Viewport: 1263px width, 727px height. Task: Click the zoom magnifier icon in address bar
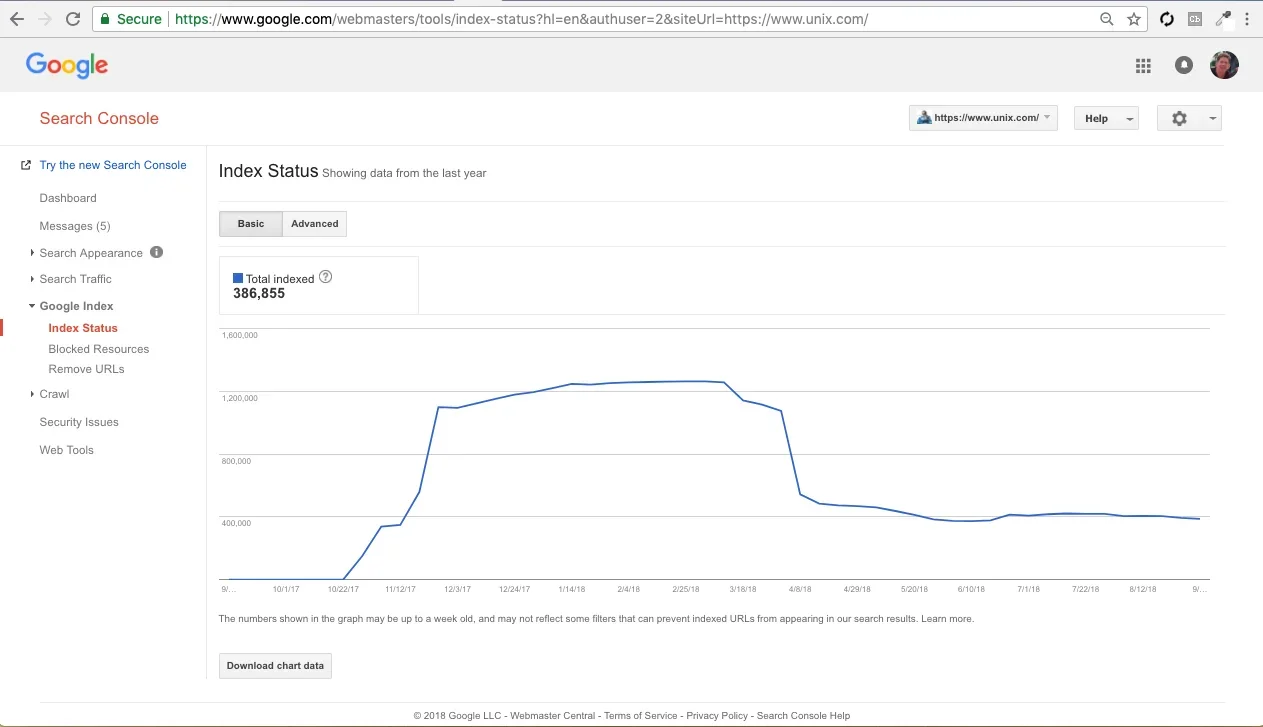[x=1107, y=19]
